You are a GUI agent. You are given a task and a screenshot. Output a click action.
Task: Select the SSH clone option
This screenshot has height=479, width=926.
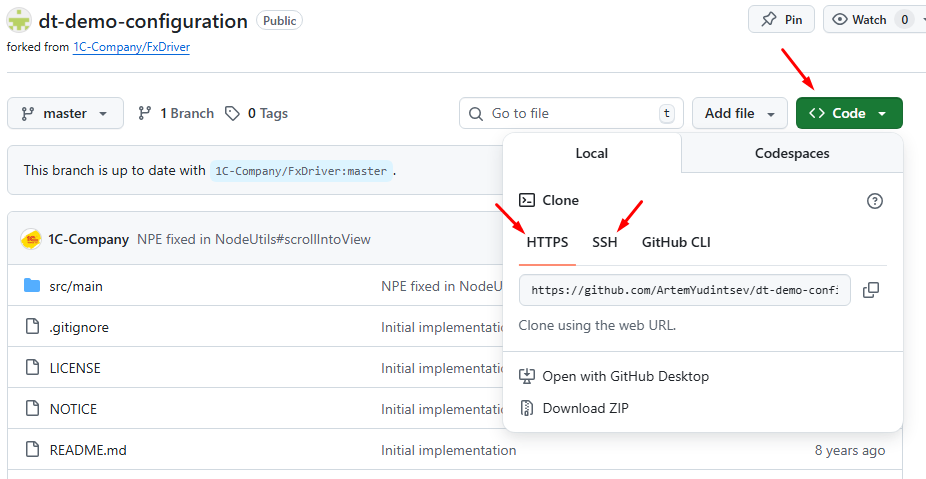pyautogui.click(x=604, y=242)
